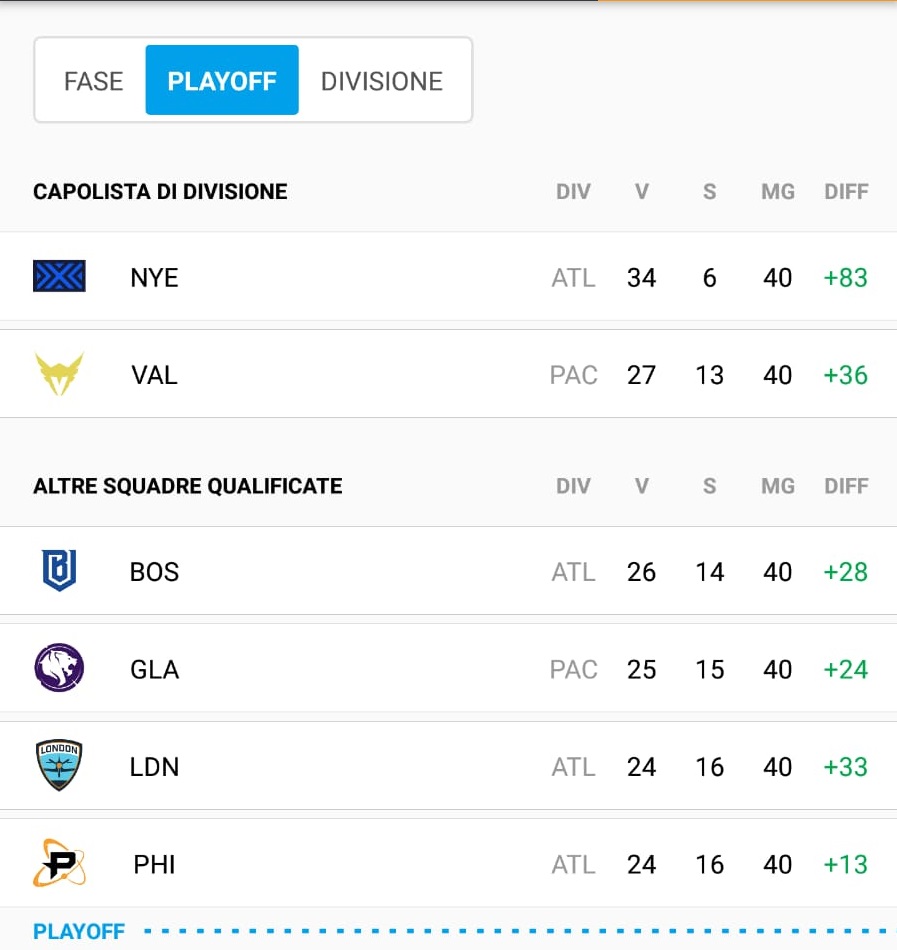Switch to the FASE tab
Screen dimensions: 897x950
[x=93, y=81]
